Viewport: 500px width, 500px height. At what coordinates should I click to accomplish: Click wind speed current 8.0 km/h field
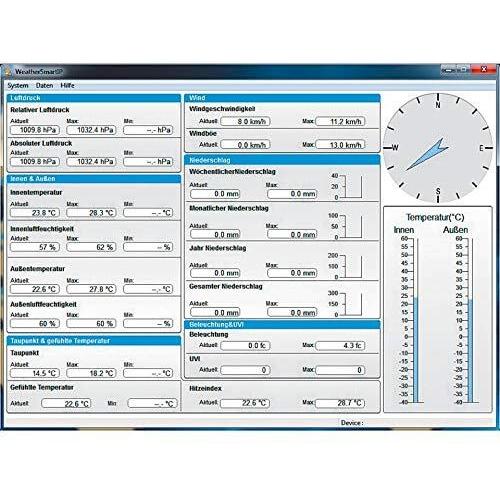[245, 121]
